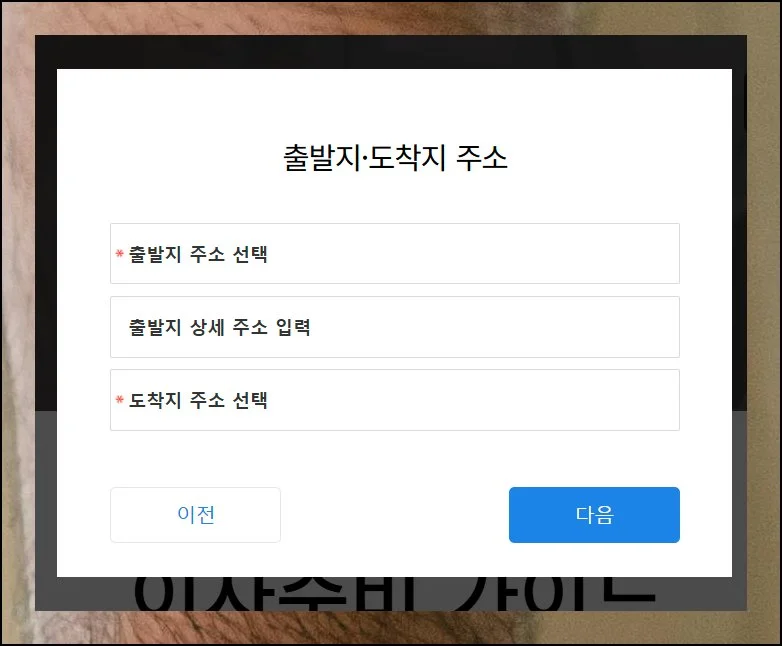
Task: Click the 출발지 상세 주소 입력 placeholder text
Action: (219, 327)
